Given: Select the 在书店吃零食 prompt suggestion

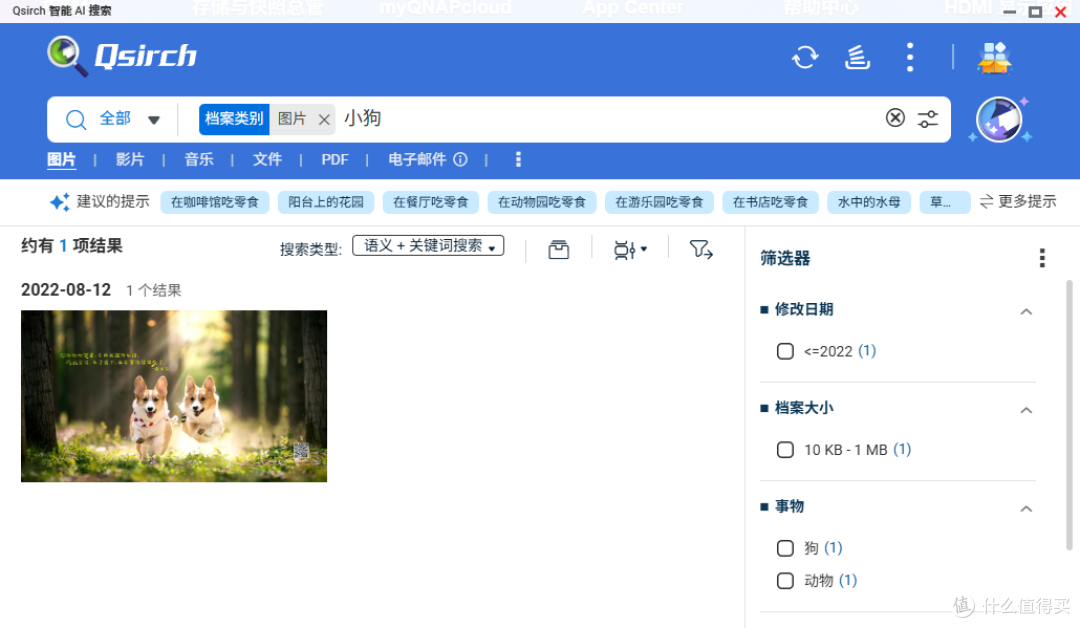Looking at the screenshot, I should tap(770, 202).
